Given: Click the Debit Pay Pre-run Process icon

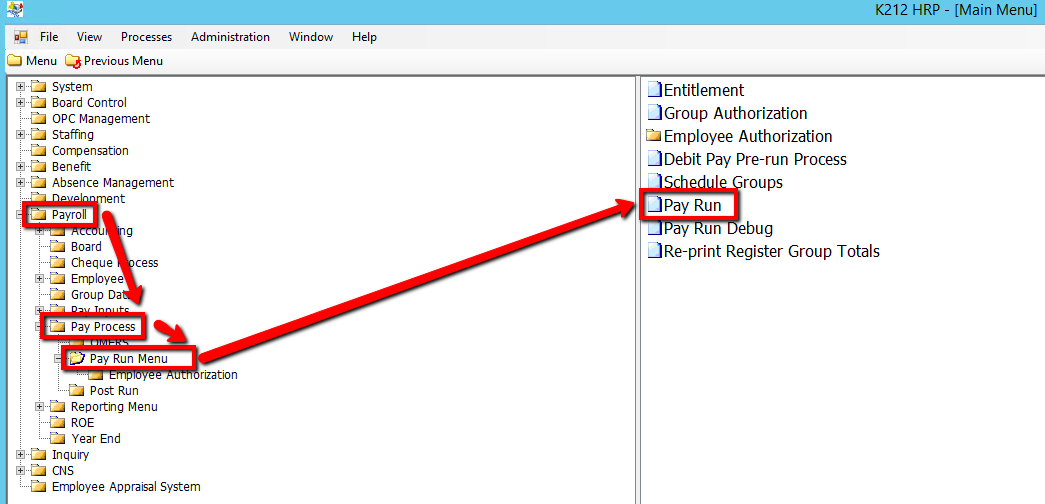Looking at the screenshot, I should [655, 160].
